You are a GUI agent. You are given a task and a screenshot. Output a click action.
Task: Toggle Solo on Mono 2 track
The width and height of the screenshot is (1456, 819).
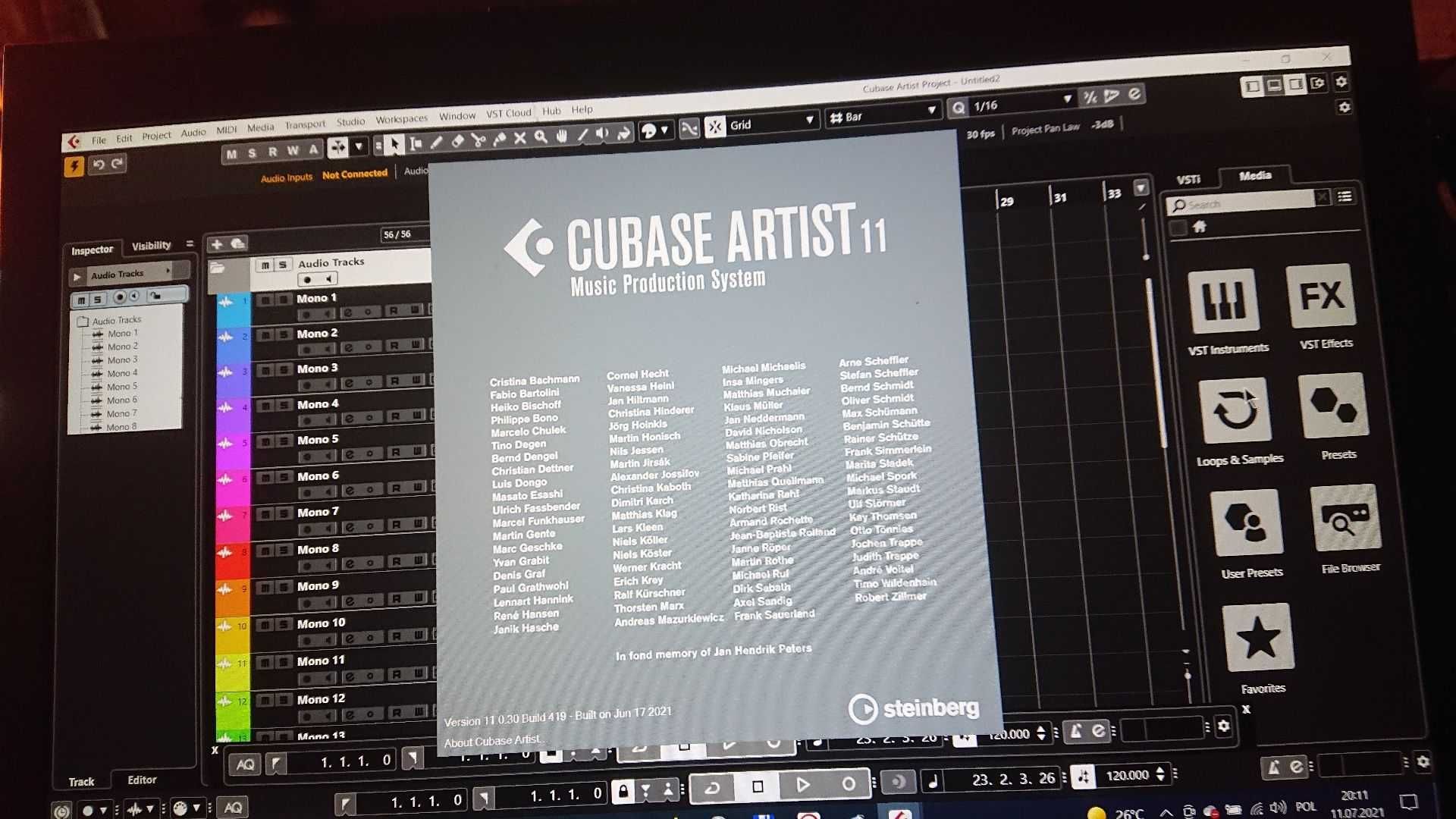tap(284, 334)
